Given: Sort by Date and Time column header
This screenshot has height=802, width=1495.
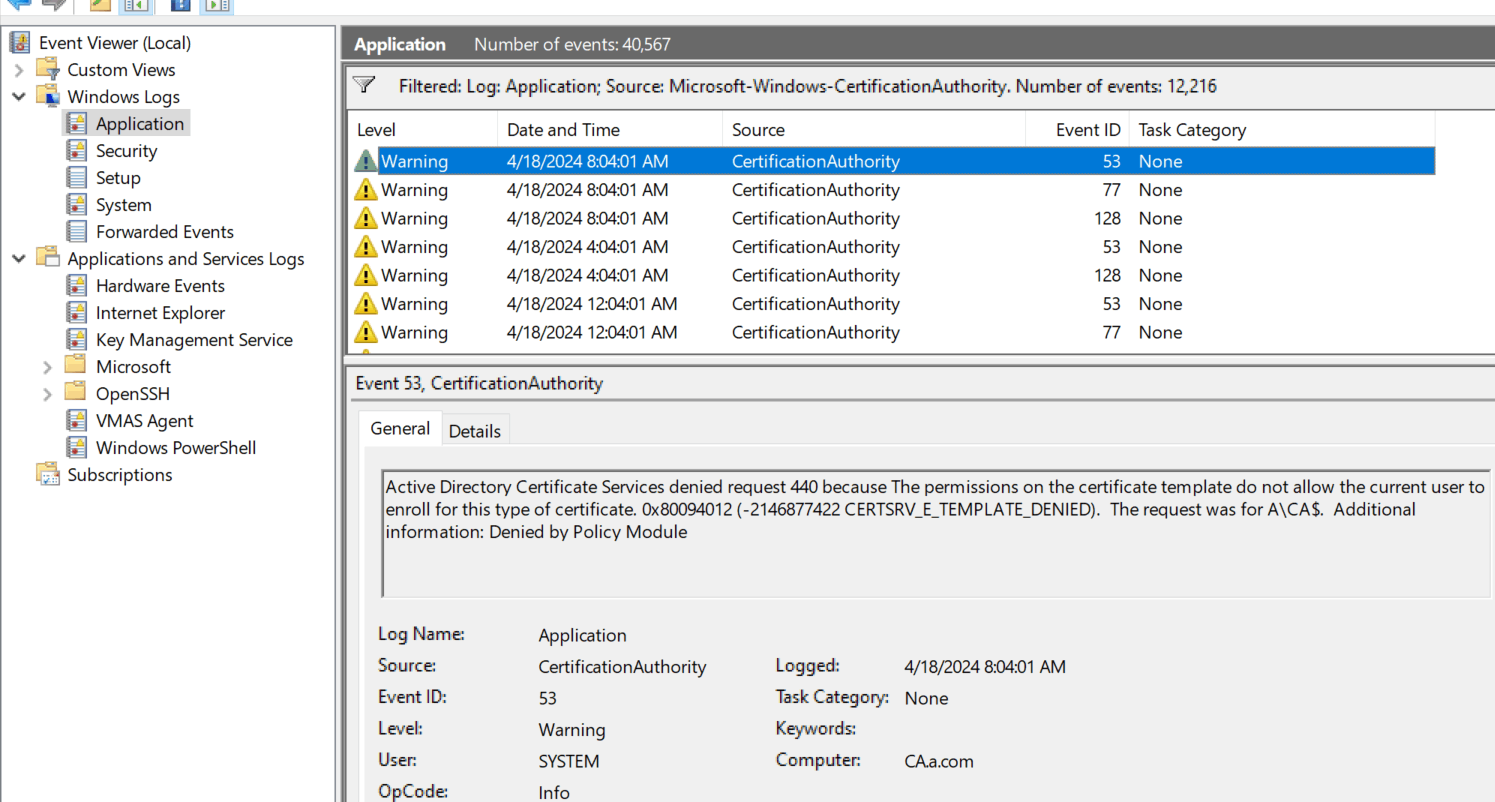Looking at the screenshot, I should pos(610,129).
